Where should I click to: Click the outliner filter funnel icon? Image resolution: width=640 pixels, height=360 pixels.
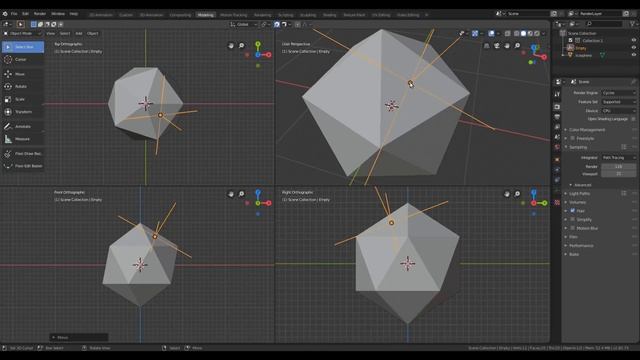click(633, 24)
